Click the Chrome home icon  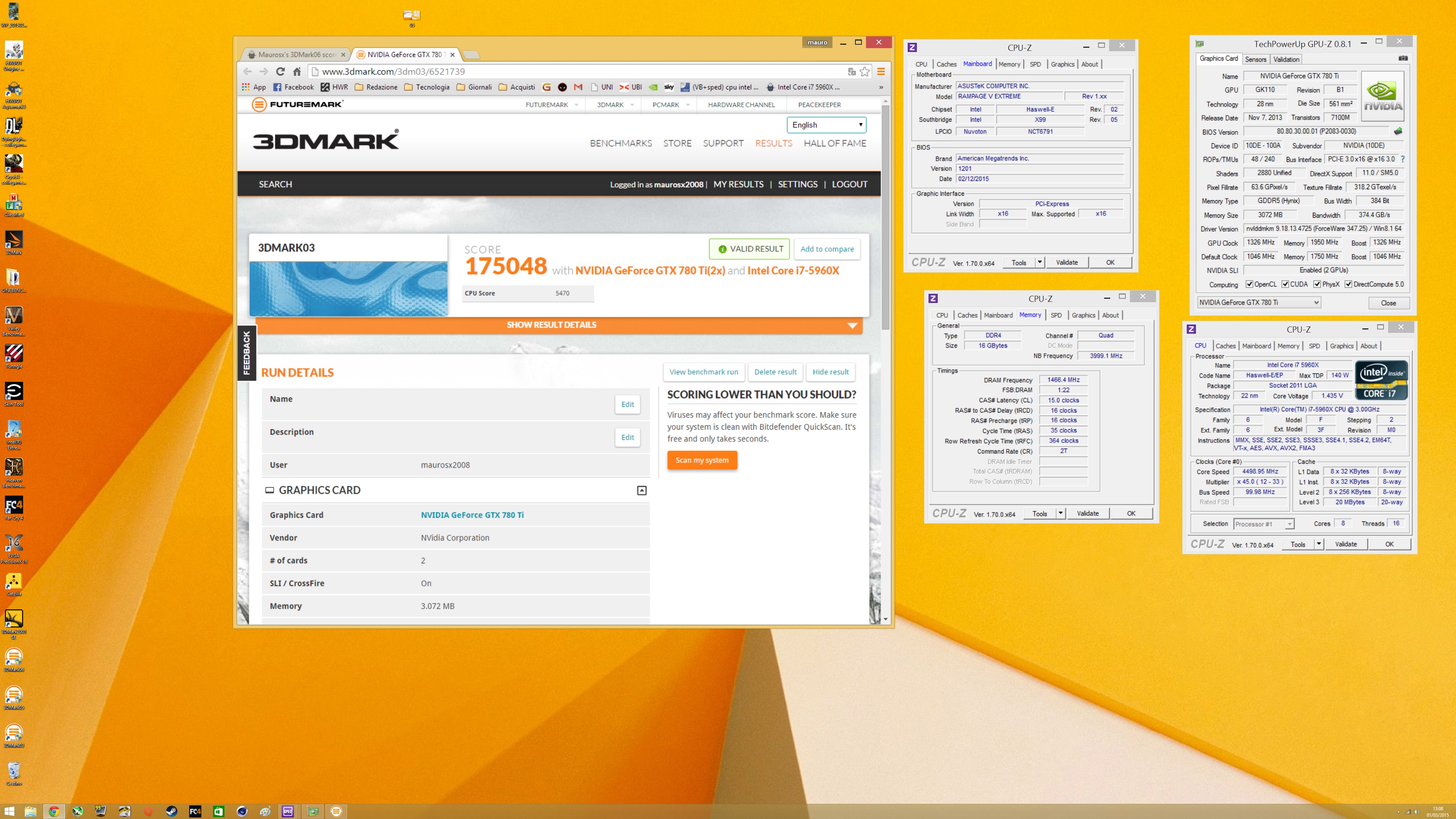pos(297,72)
